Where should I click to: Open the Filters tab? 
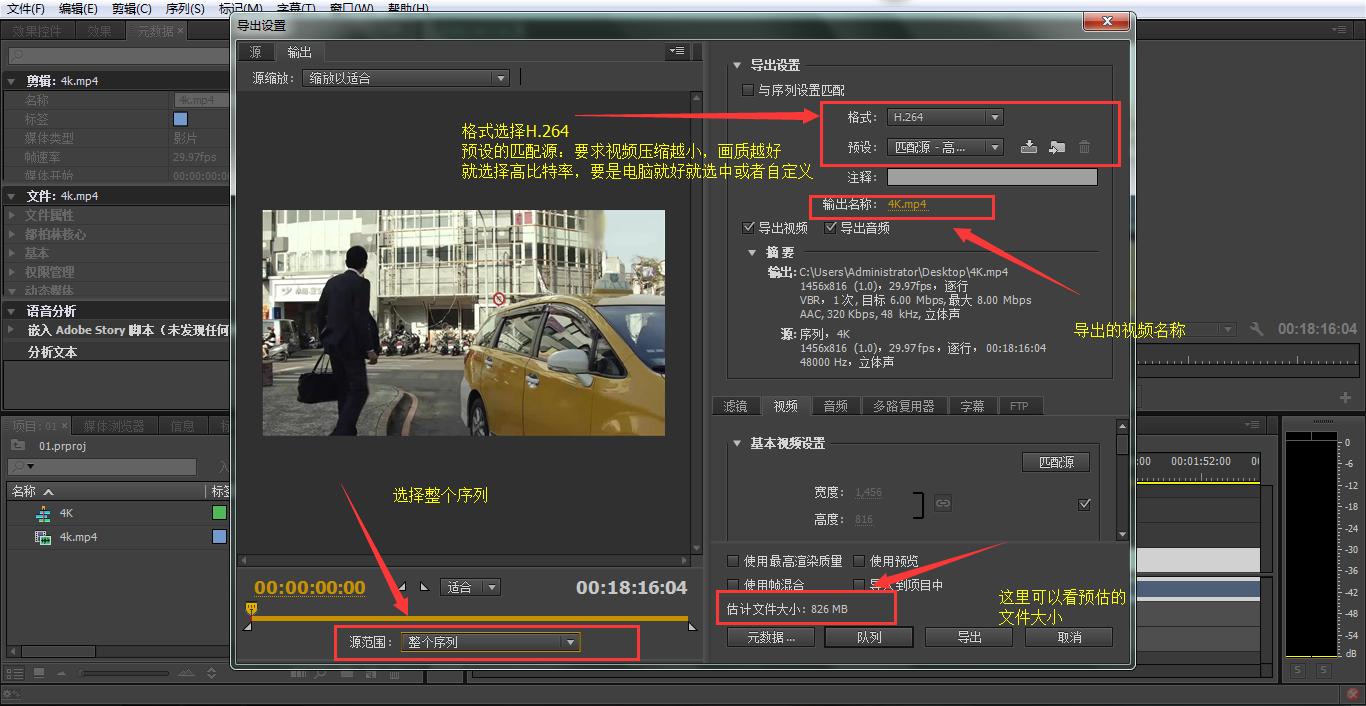[736, 406]
